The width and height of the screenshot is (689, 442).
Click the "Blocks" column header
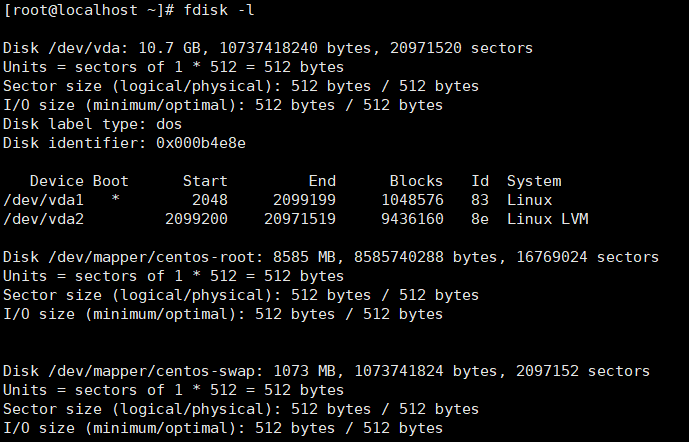click(416, 181)
